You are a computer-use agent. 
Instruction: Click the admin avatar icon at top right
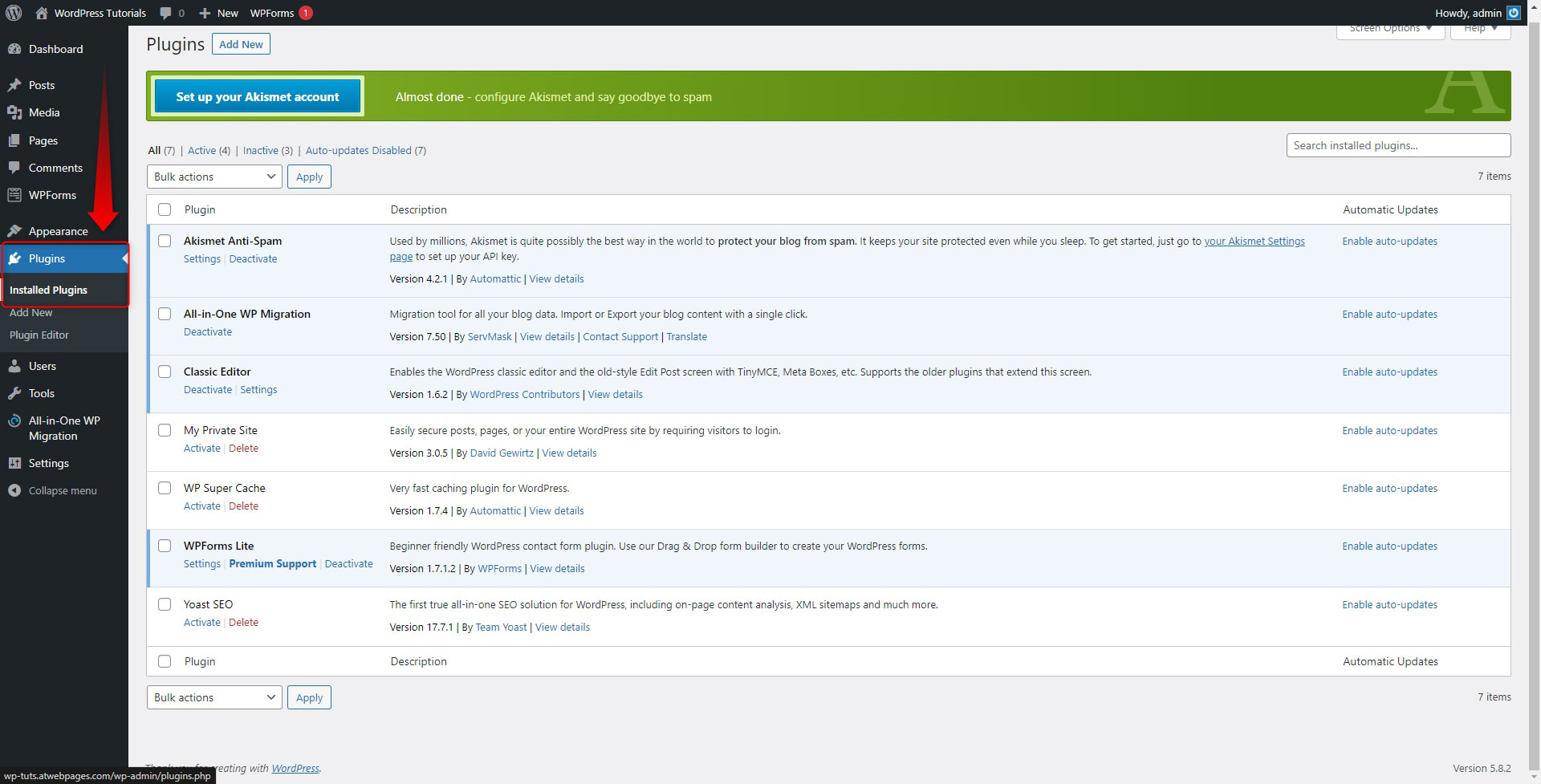[x=1514, y=13]
